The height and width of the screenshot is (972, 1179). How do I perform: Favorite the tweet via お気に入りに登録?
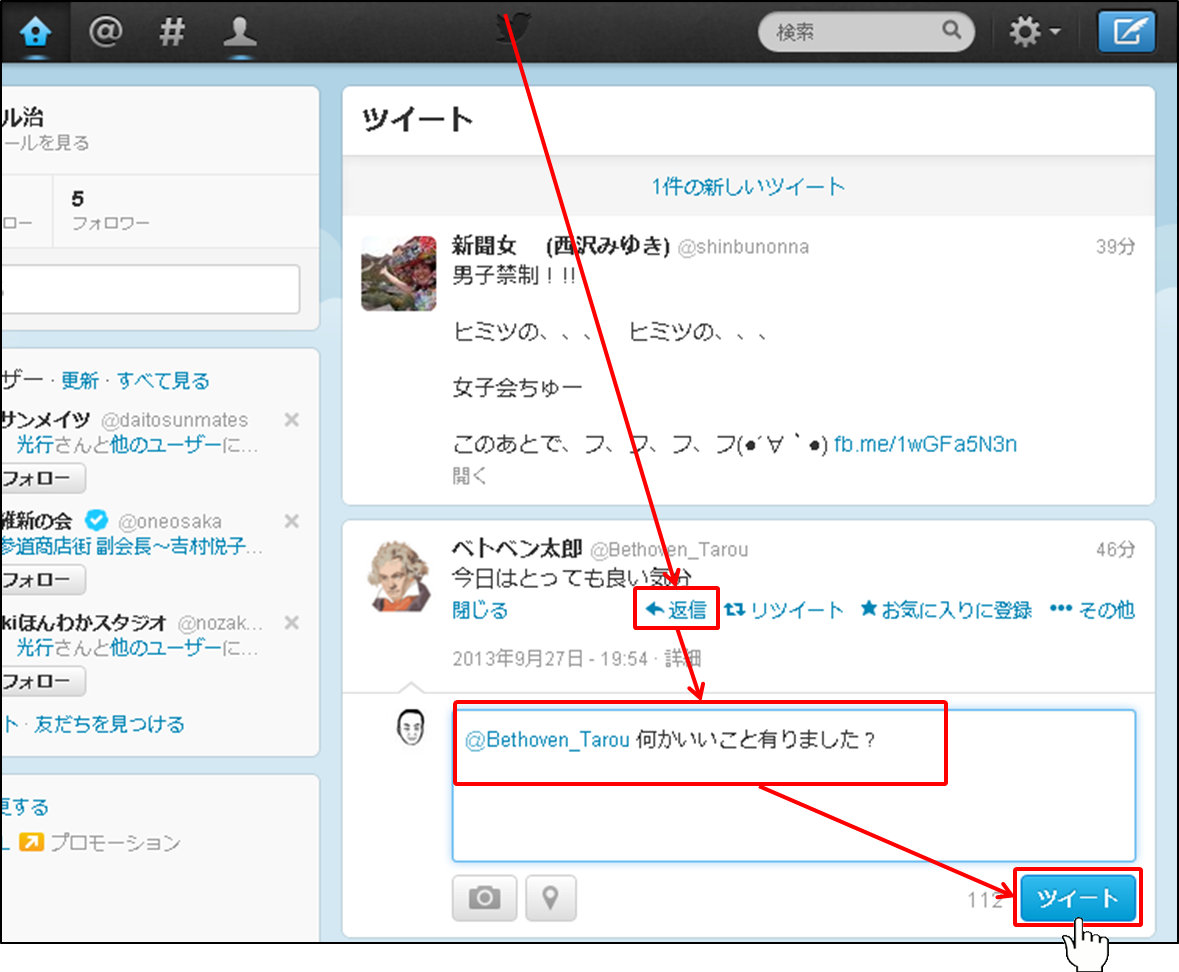coord(945,610)
